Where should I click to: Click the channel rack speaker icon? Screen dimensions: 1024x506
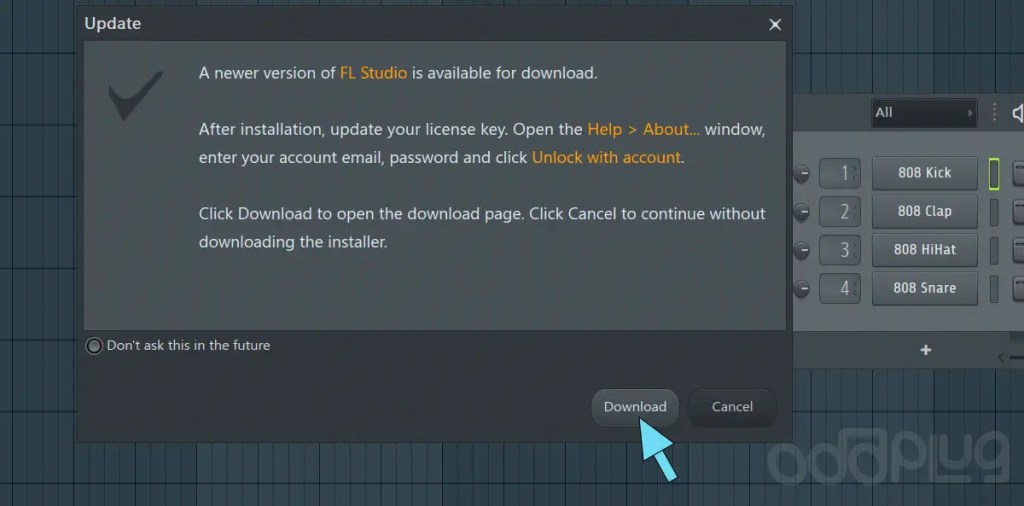[x=1018, y=113]
